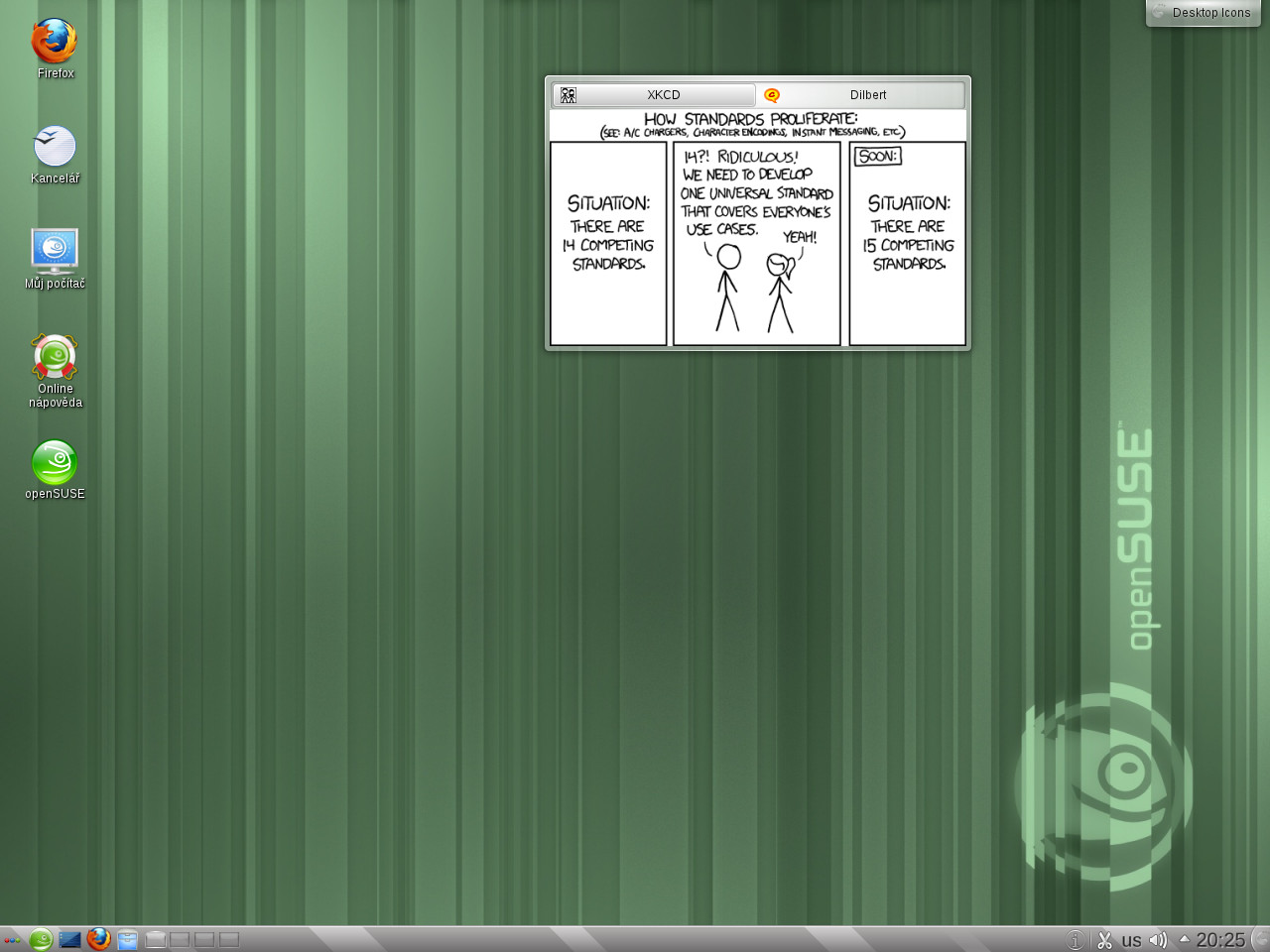Open the three-dot activities icon in panel

point(12,939)
